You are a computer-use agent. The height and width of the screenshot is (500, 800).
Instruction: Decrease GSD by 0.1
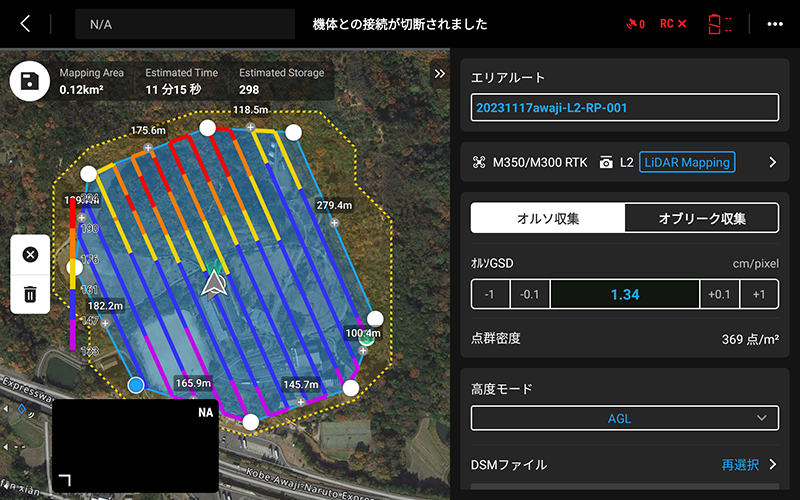point(529,294)
